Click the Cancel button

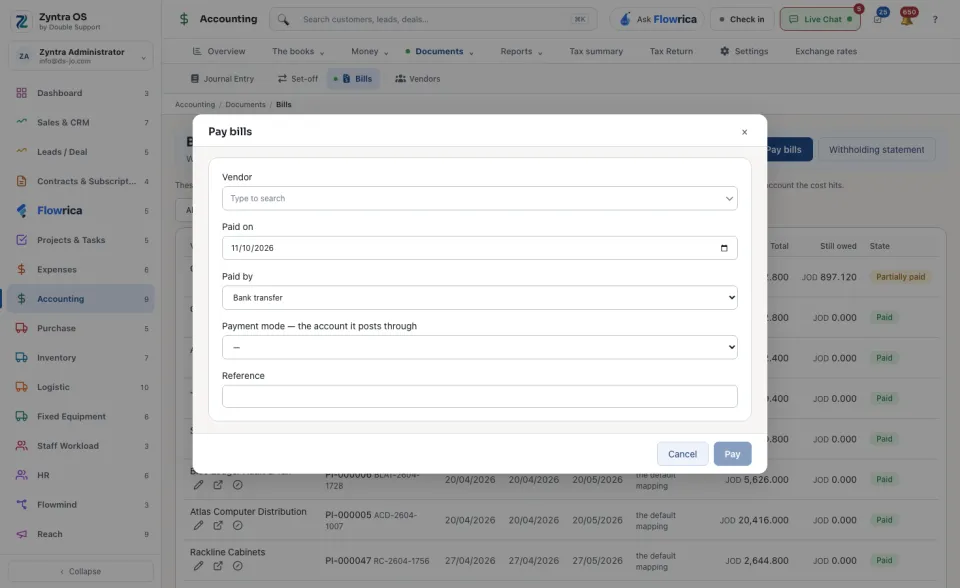click(x=682, y=454)
